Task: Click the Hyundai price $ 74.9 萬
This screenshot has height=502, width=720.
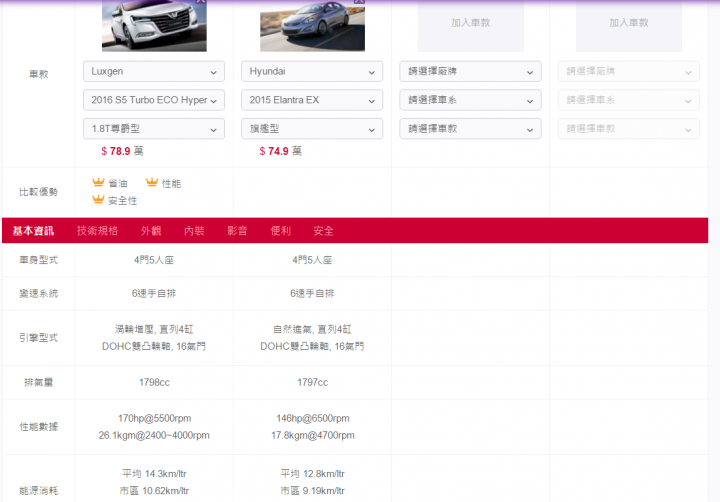Action: [x=281, y=151]
